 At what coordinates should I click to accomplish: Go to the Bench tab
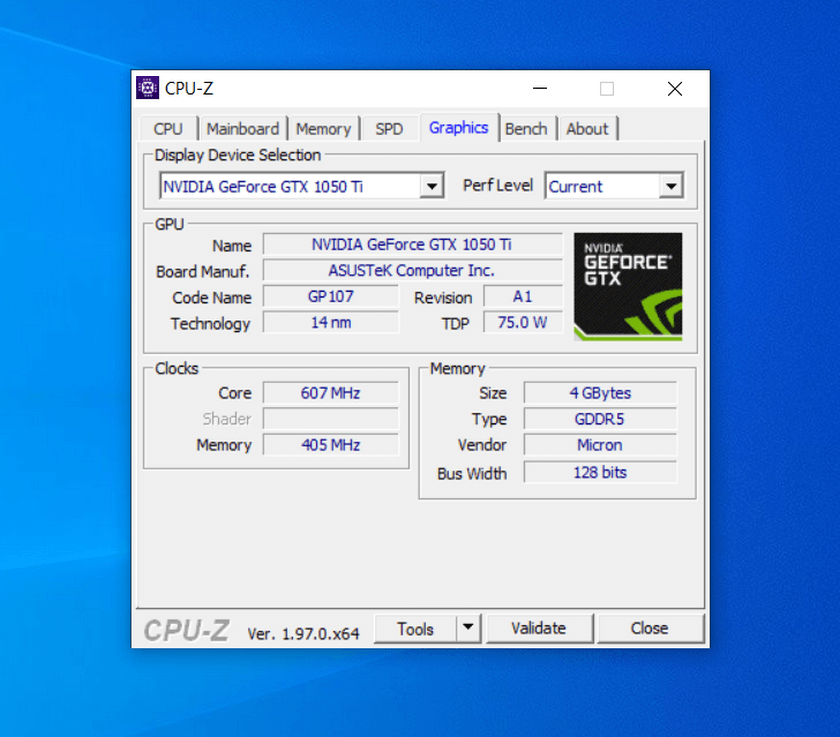point(526,129)
